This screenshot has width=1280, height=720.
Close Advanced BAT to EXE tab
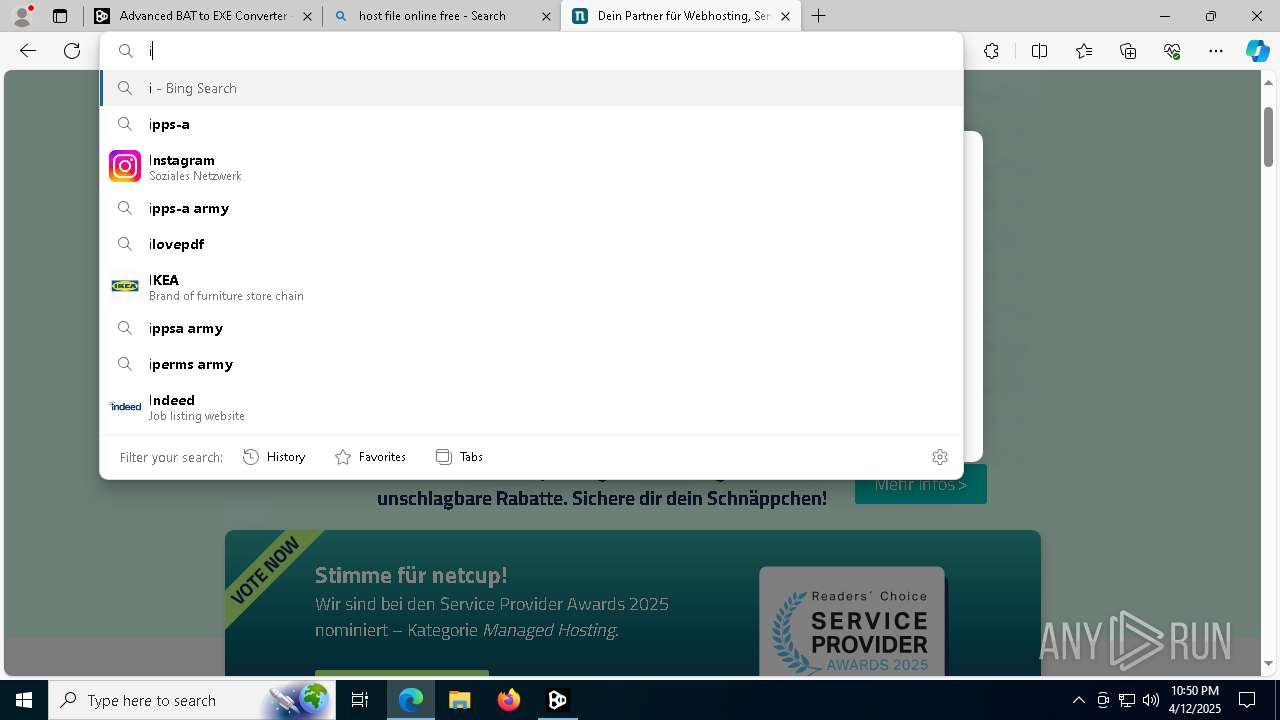pos(307,16)
